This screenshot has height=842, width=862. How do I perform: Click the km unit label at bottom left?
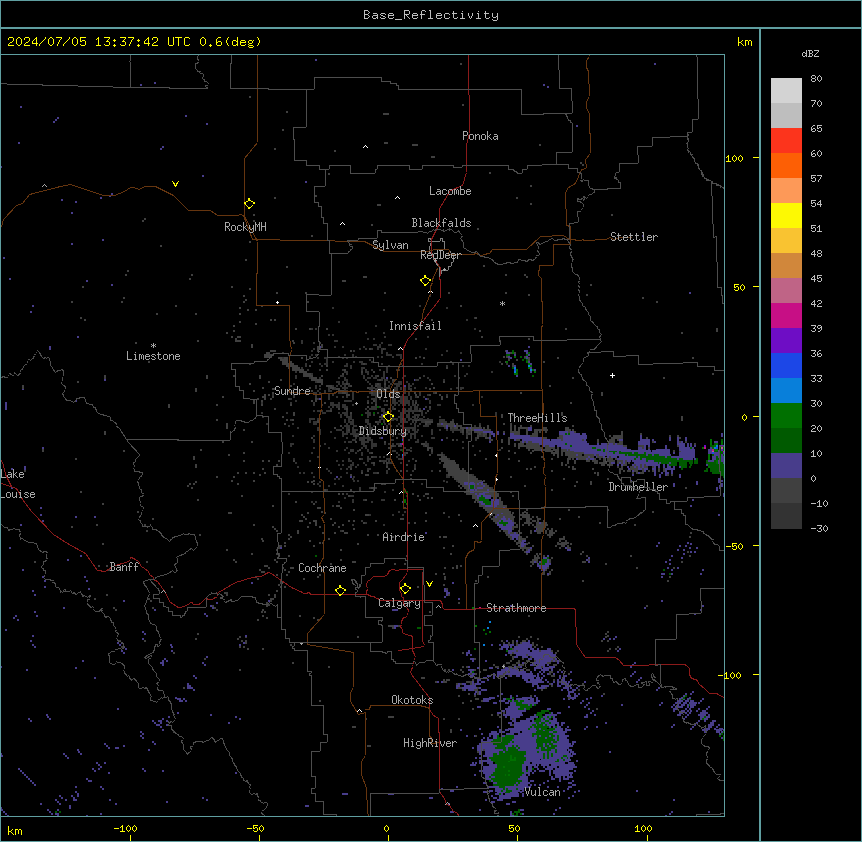[x=15, y=831]
